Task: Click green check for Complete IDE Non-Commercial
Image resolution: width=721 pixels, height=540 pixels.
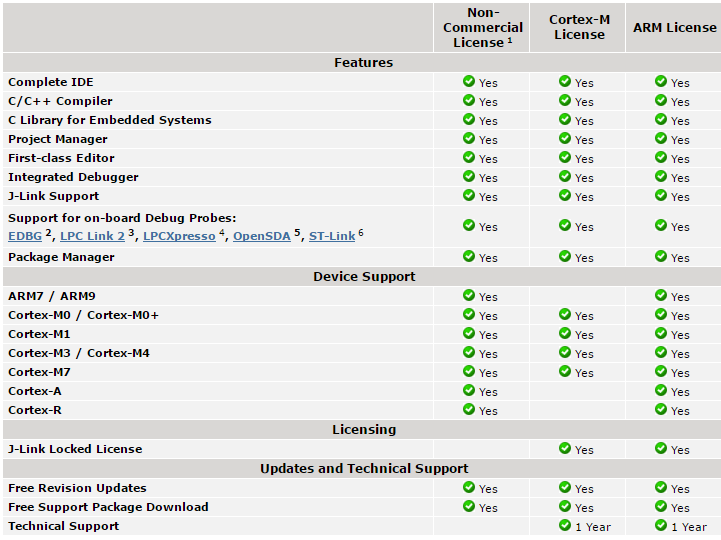Action: click(469, 82)
